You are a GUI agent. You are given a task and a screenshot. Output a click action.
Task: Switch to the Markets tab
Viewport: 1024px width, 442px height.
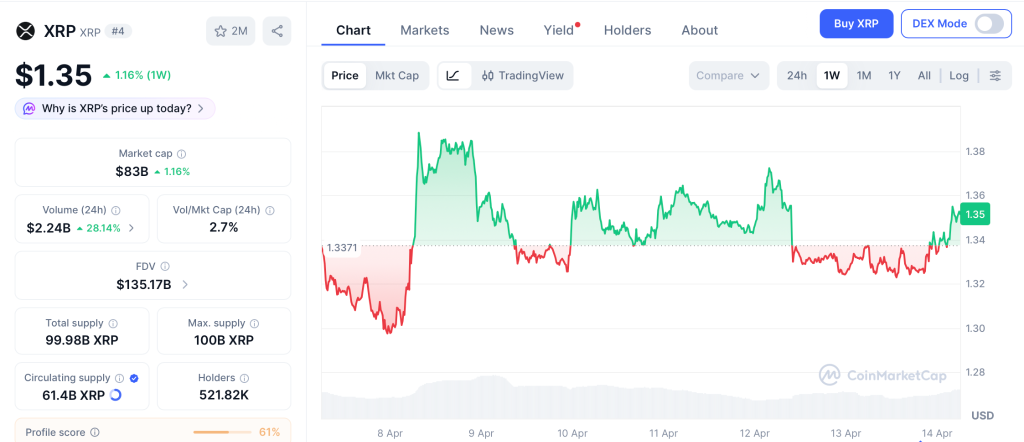coord(424,30)
